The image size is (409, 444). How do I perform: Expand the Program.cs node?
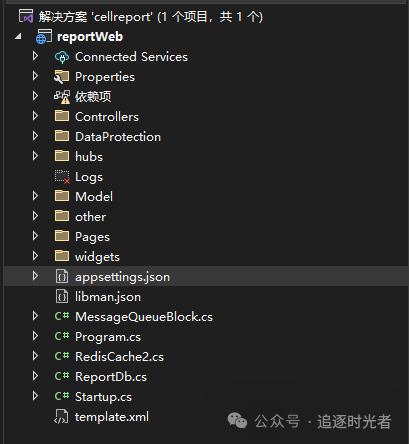point(35,336)
